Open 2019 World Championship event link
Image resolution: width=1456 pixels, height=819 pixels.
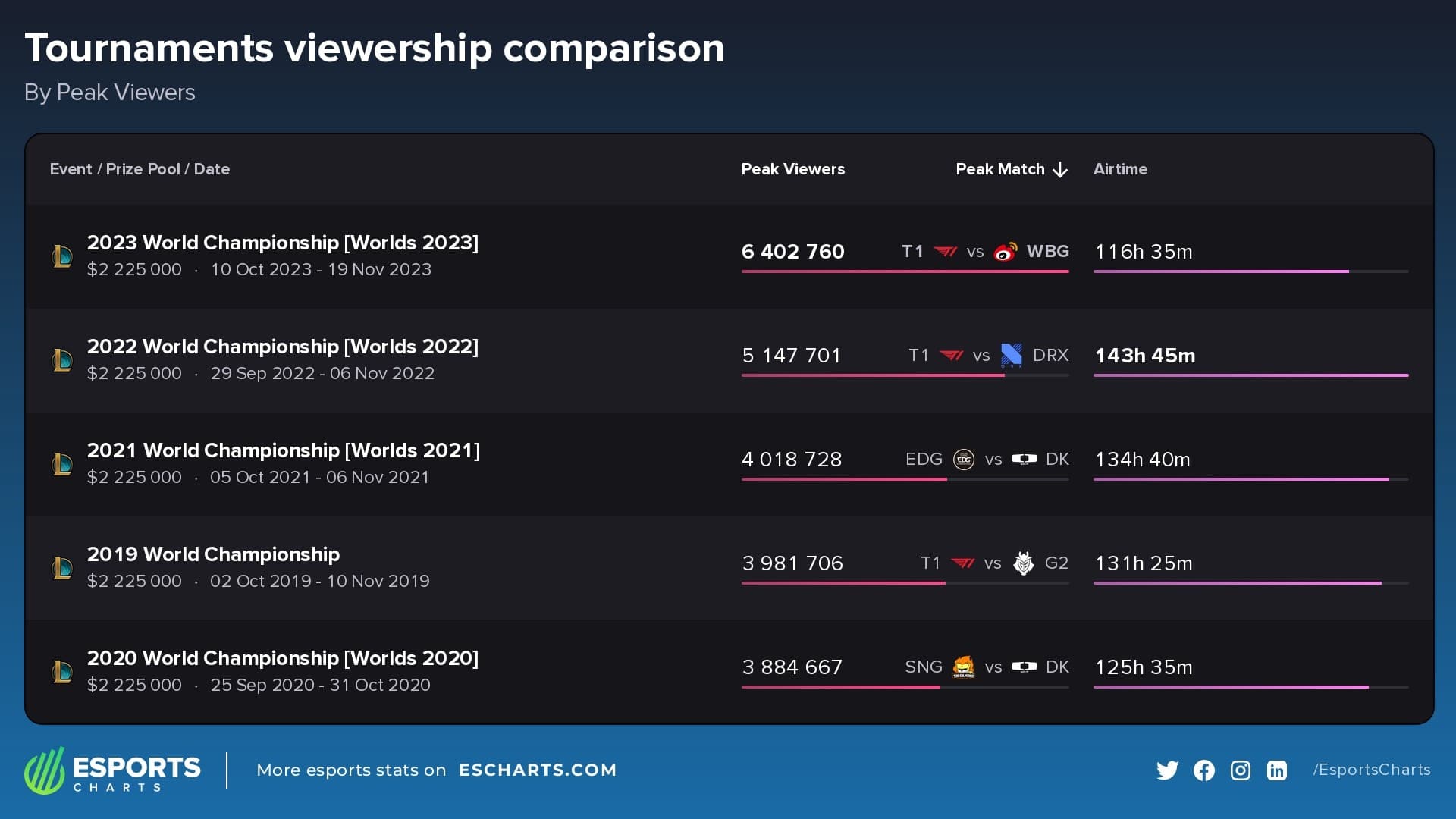tap(213, 554)
